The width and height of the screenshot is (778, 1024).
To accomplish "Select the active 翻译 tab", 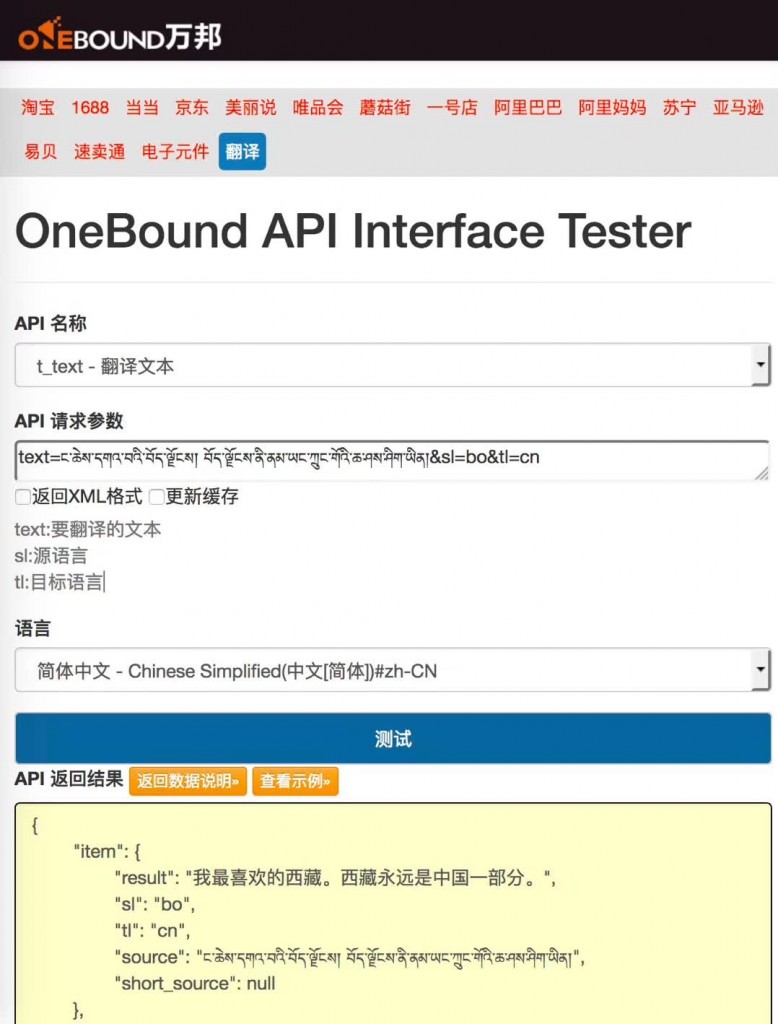I will pyautogui.click(x=242, y=152).
